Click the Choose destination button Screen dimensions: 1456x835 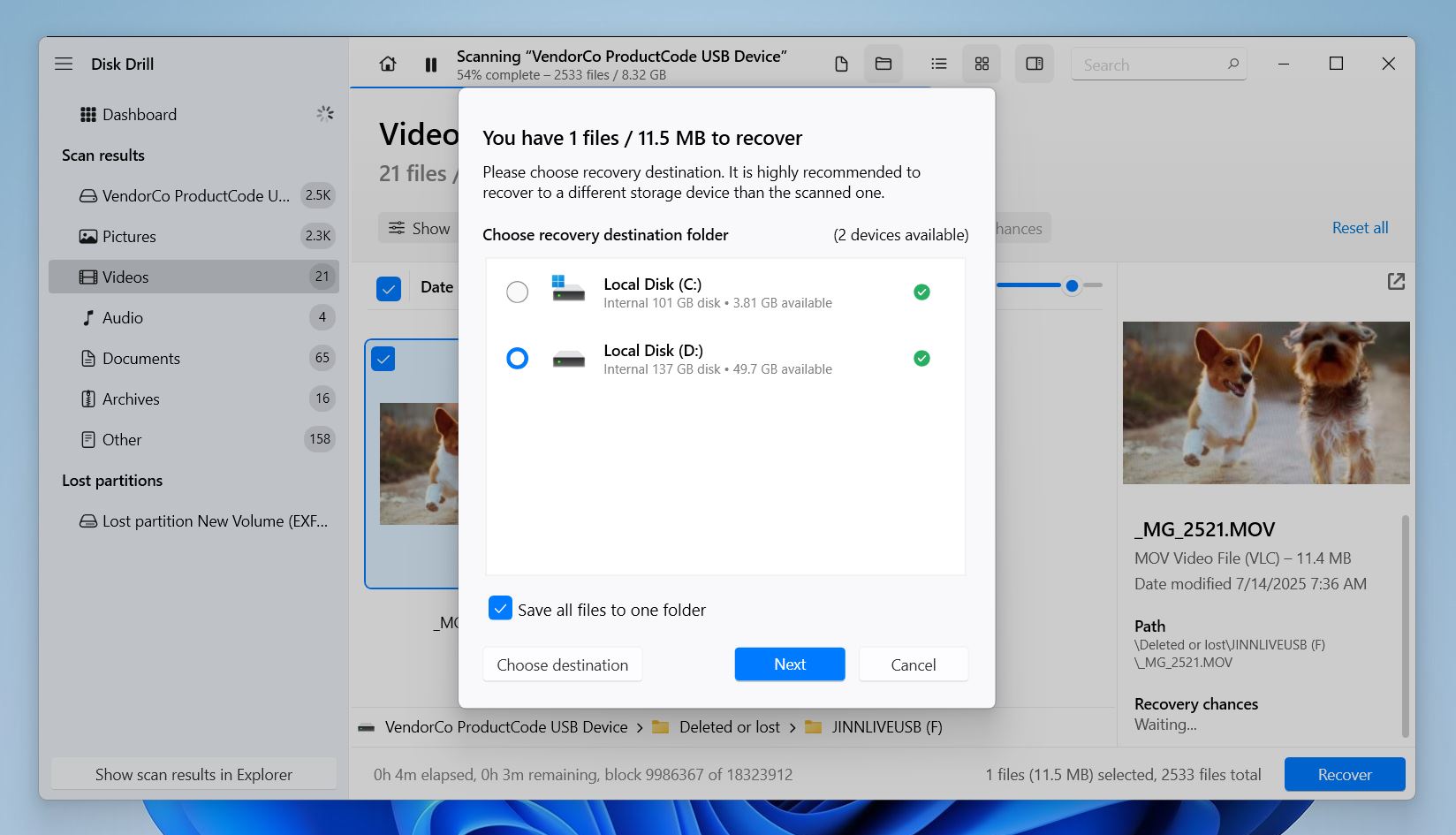tap(562, 664)
